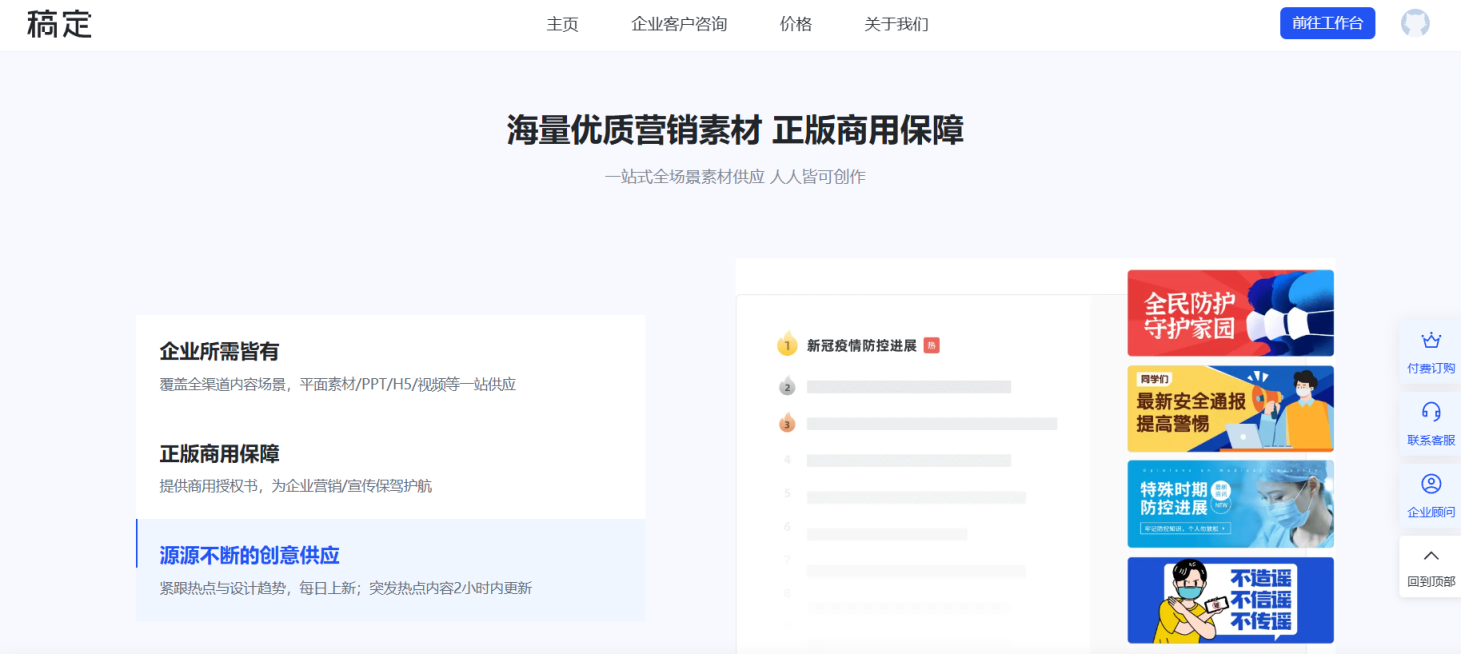The height and width of the screenshot is (654, 1461).
Task: Click the red 热 hot badge
Action: (x=931, y=346)
